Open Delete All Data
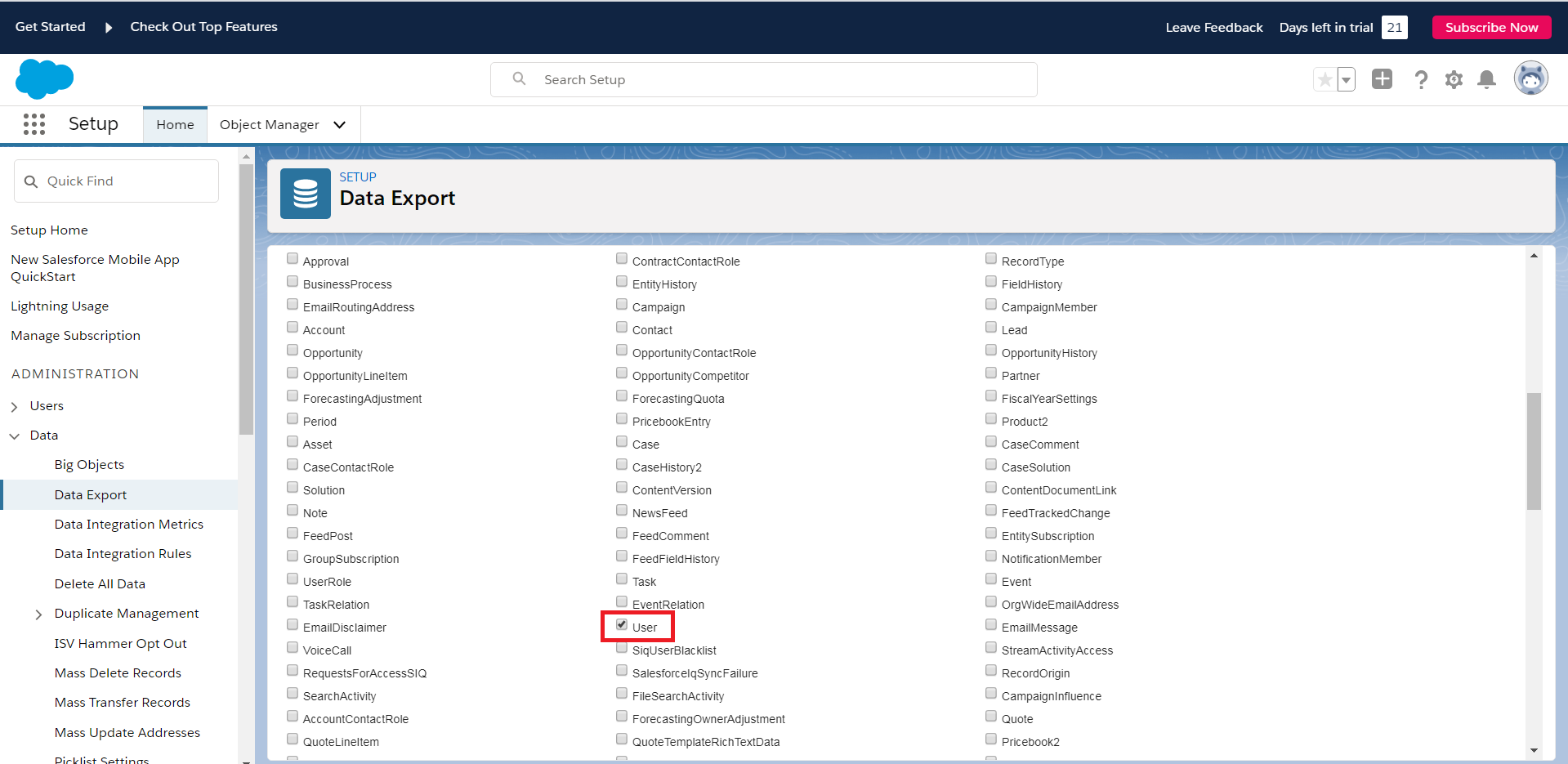Image resolution: width=1568 pixels, height=764 pixels. [100, 584]
